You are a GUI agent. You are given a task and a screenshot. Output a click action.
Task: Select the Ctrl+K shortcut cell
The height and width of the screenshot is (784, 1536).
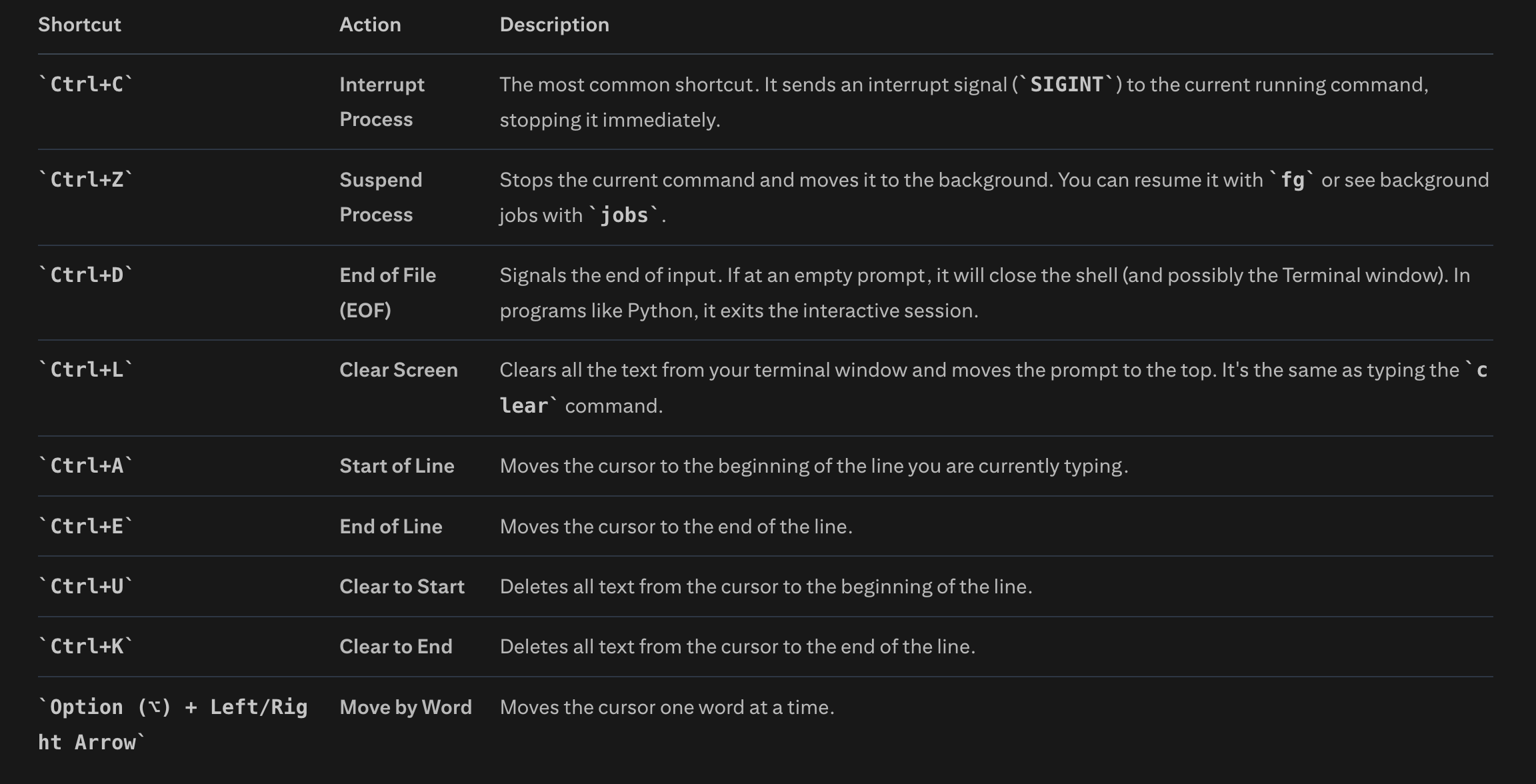[86, 646]
